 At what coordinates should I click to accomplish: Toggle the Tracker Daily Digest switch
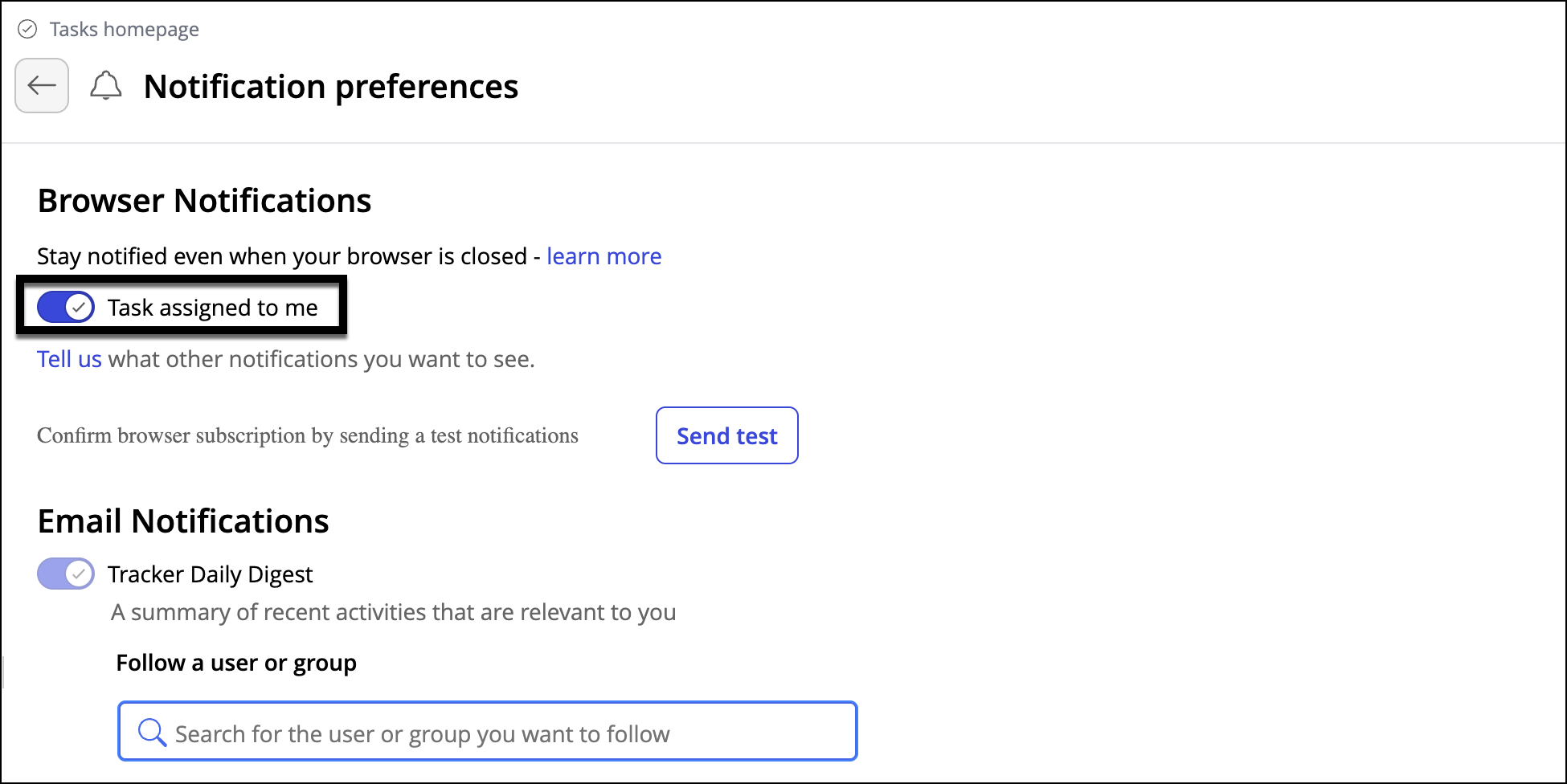[66, 574]
